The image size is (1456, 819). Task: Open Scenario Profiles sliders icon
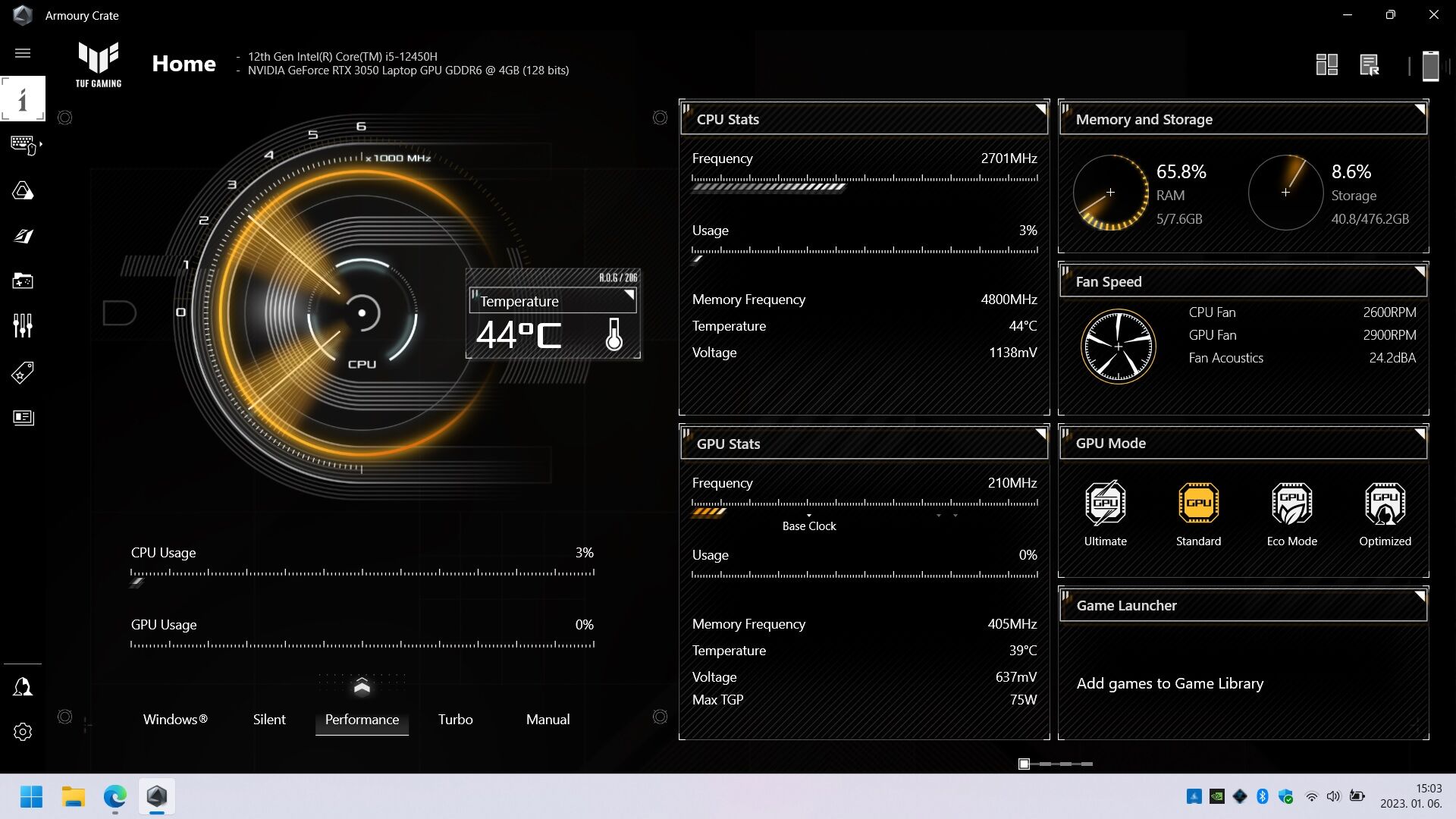(23, 326)
